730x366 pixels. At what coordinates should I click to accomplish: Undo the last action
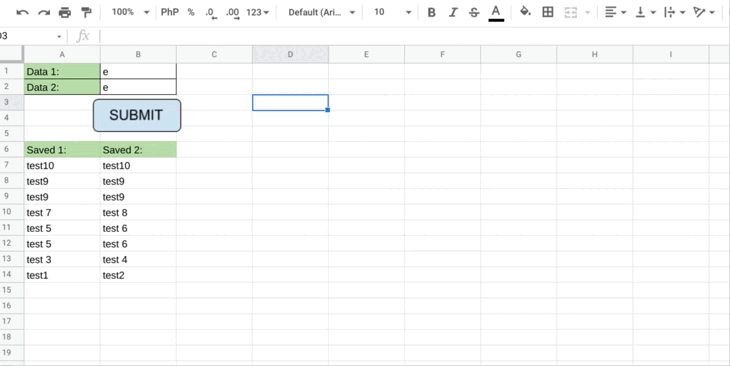pyautogui.click(x=22, y=13)
